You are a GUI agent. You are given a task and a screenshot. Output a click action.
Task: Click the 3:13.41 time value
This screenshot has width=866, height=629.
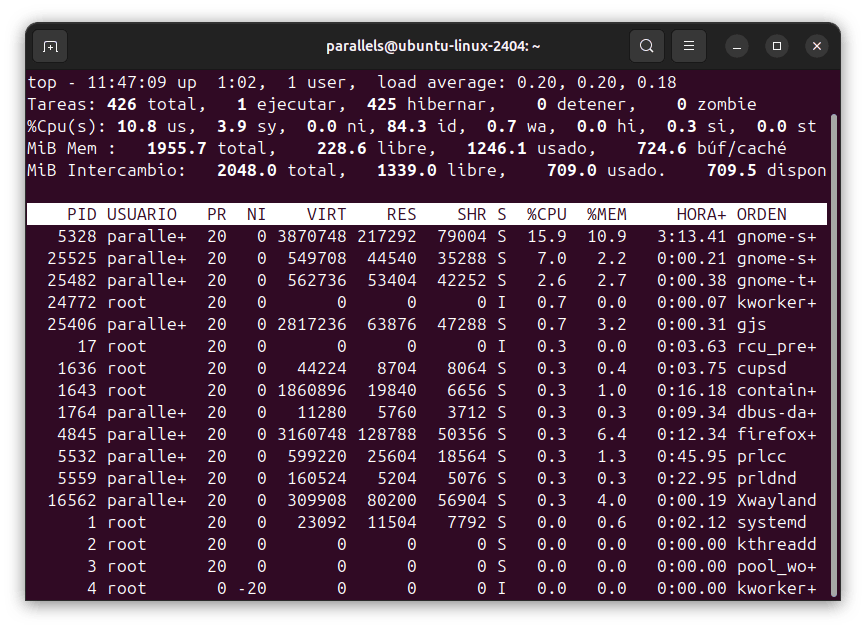[x=691, y=236]
